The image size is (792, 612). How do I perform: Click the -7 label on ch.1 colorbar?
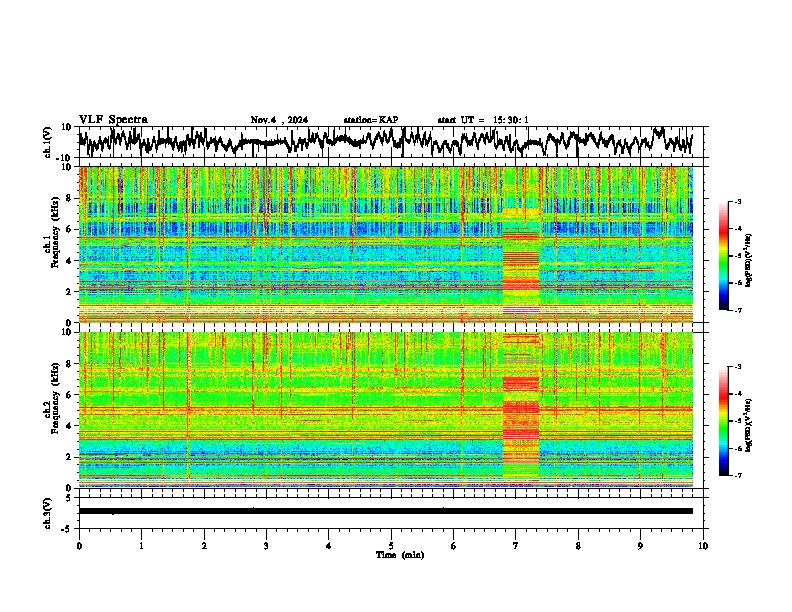[737, 310]
